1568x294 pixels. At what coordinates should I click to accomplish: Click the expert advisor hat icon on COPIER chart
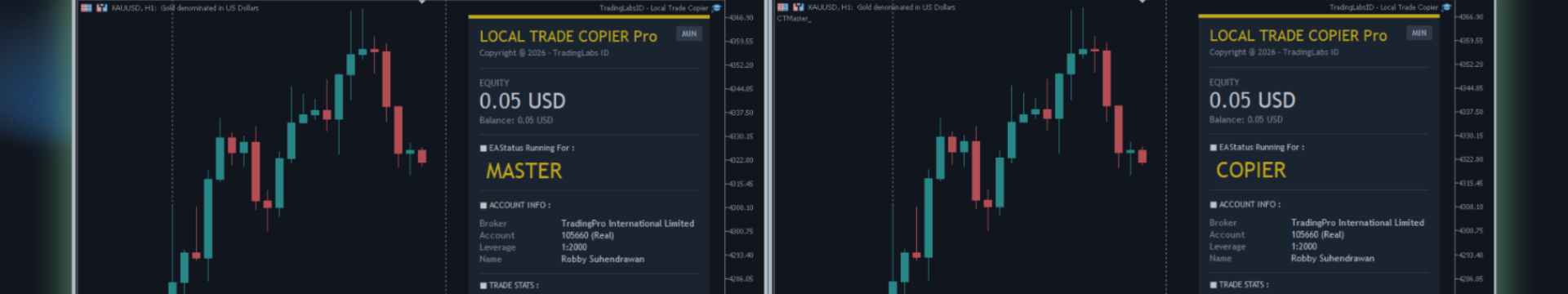coord(1446,7)
